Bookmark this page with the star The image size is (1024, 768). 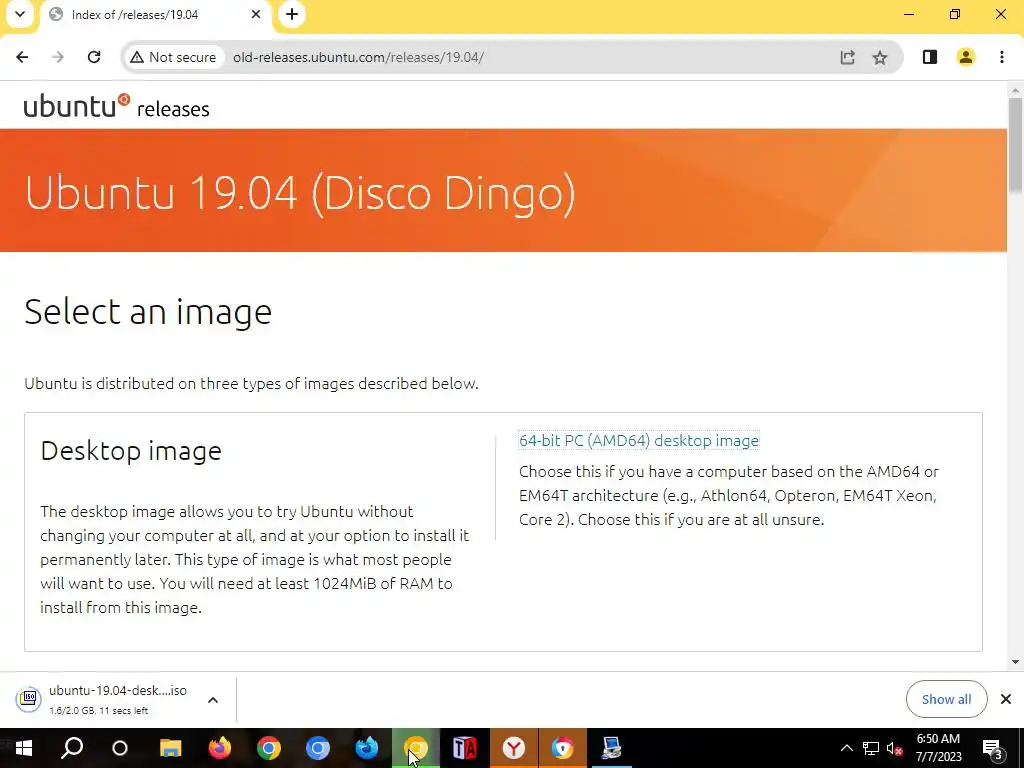click(880, 57)
